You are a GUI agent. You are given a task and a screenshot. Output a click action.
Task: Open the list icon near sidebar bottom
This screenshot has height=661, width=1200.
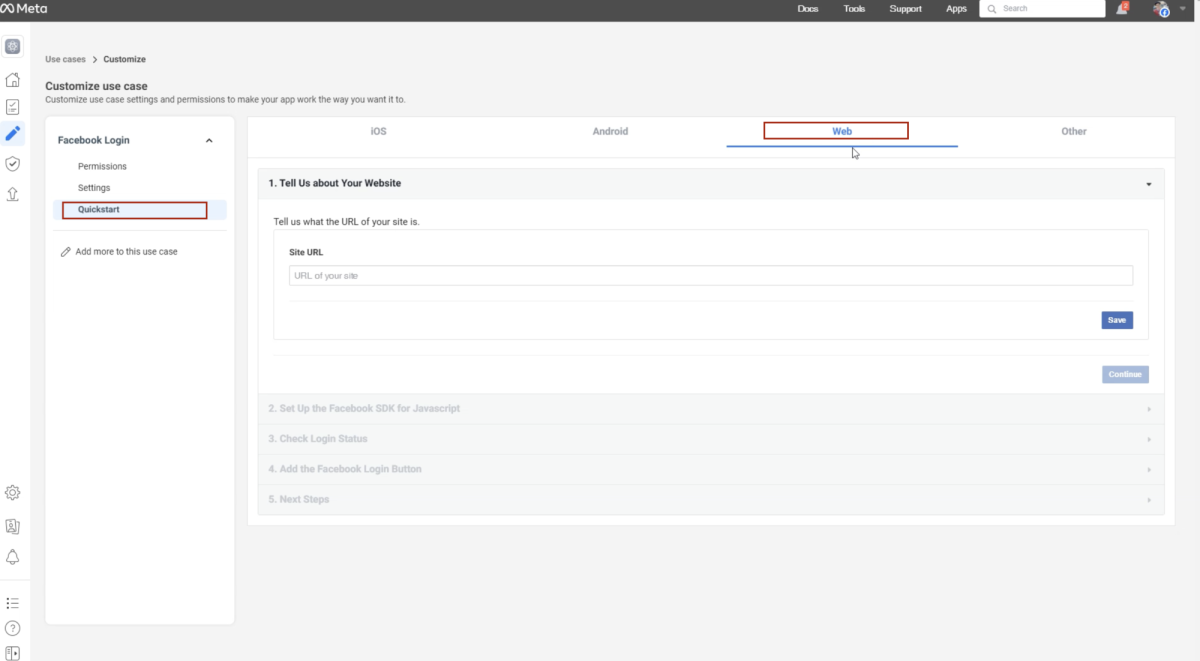click(13, 603)
